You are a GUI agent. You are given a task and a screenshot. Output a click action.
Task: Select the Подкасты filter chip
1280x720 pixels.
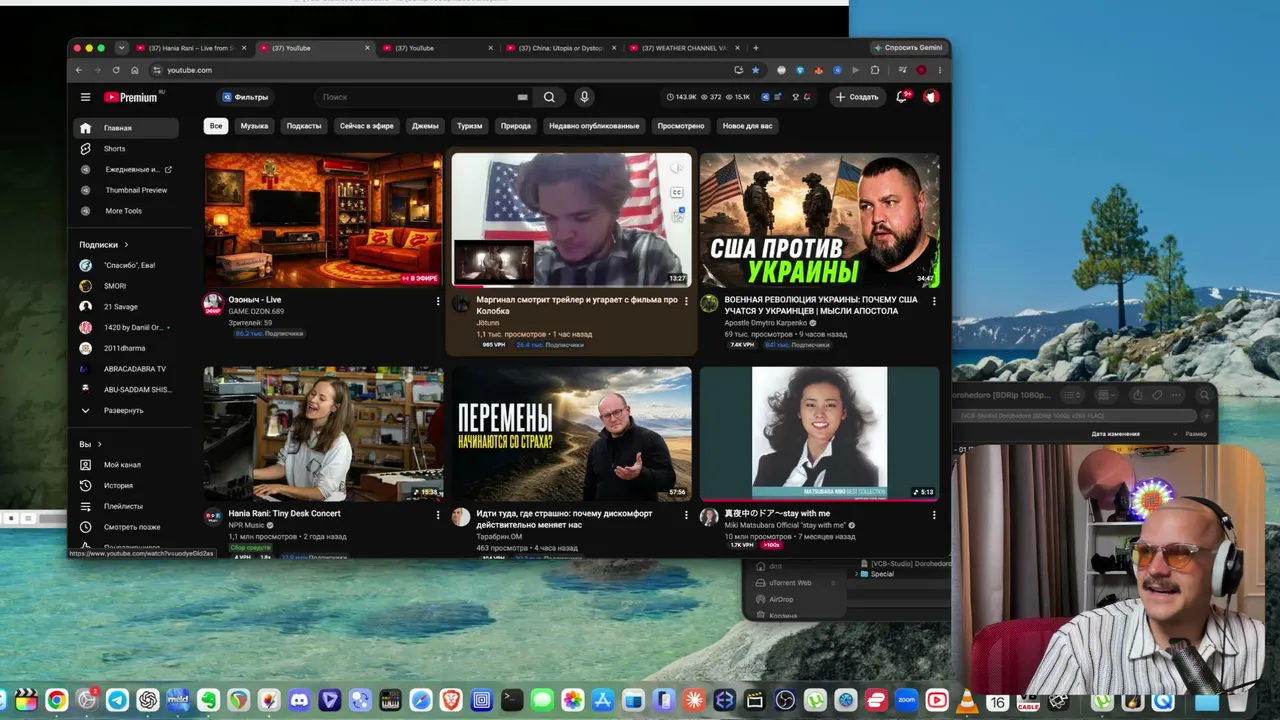pos(304,126)
